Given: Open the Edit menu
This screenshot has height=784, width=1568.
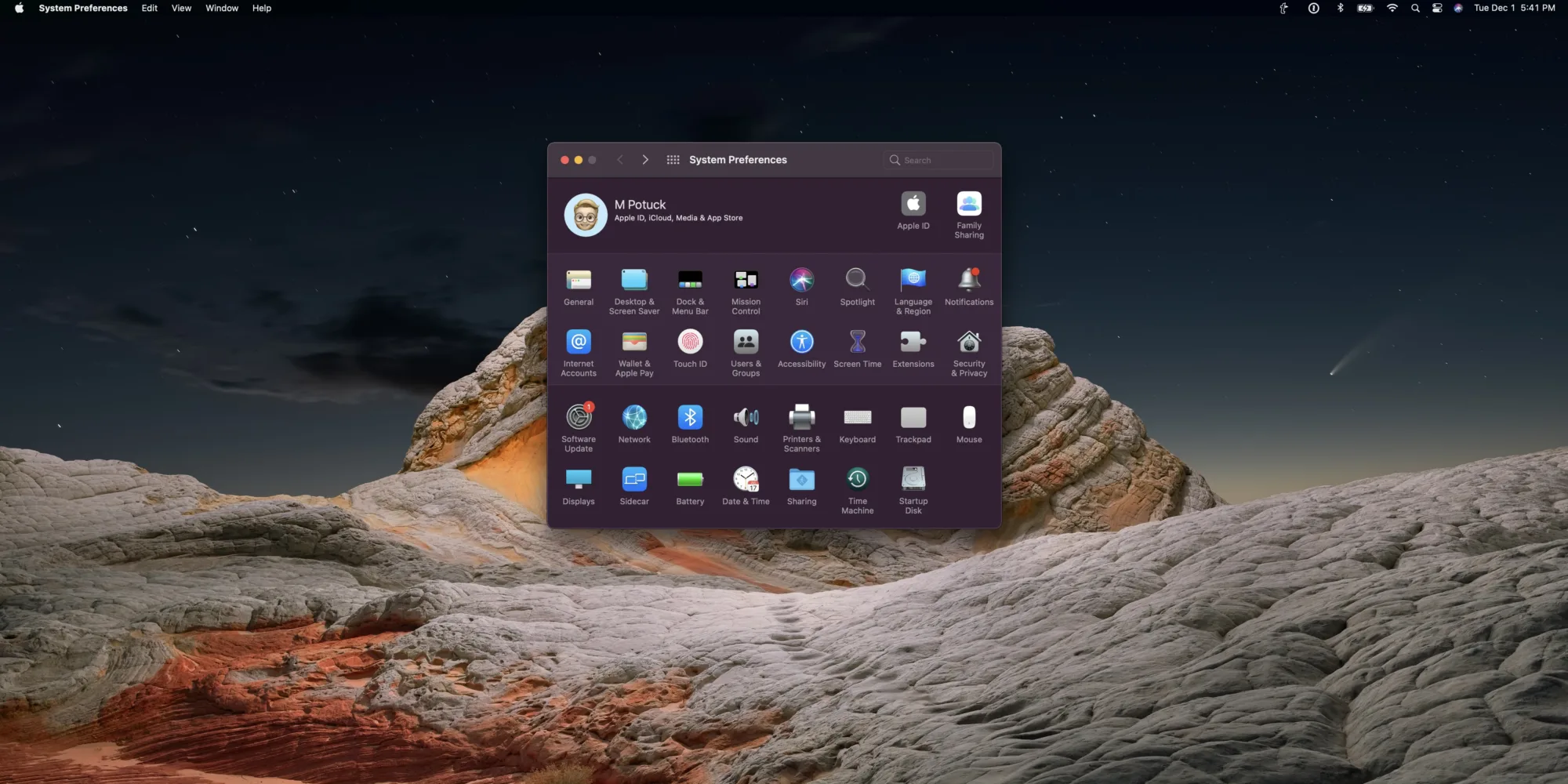Looking at the screenshot, I should (x=149, y=8).
